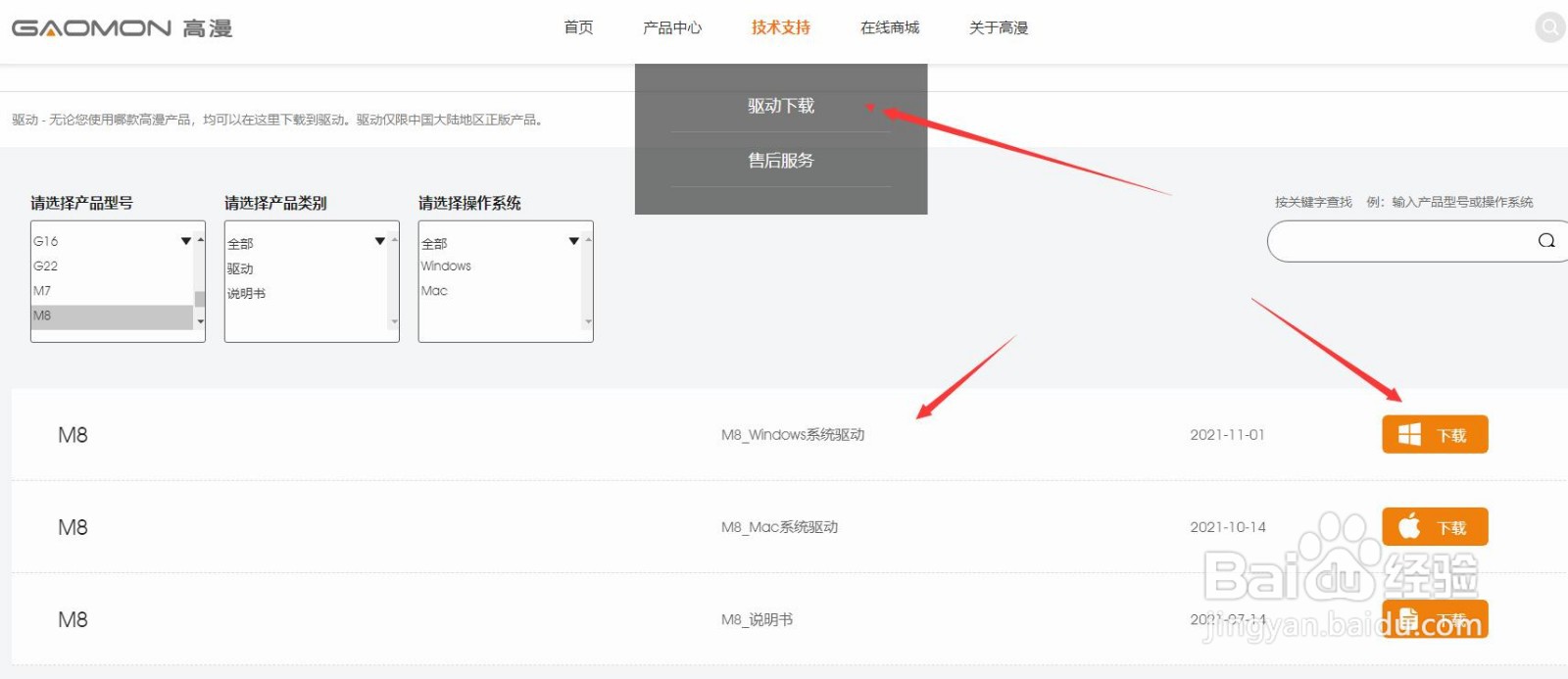Click scroll-up arrow of product model list

[x=200, y=239]
